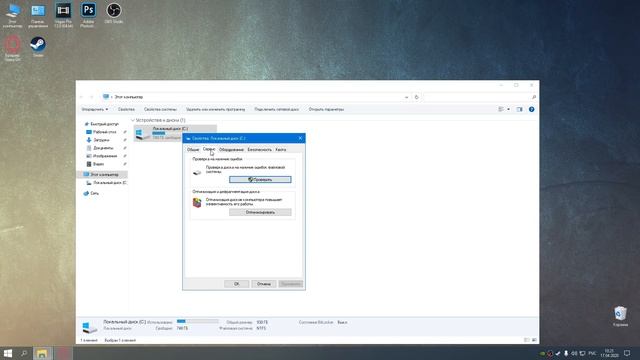Click the Explorer back arrow
This screenshot has width=640, height=360.
[82, 97]
